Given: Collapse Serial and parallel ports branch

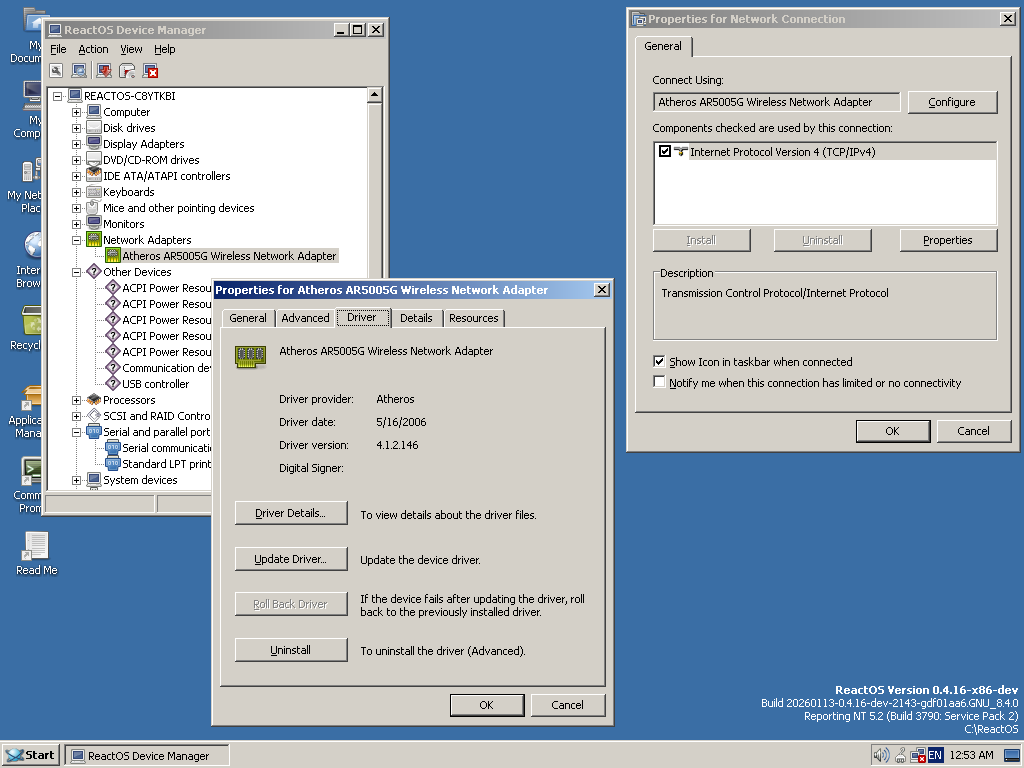Looking at the screenshot, I should pos(76,431).
